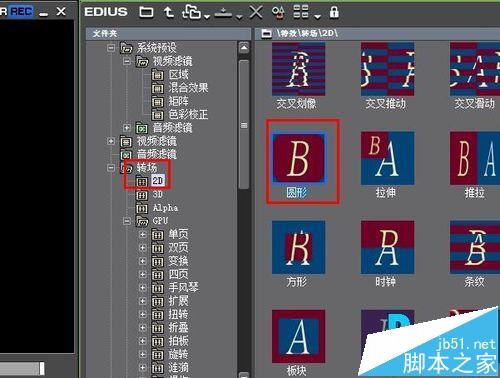Viewport: 500px width, 378px height.
Task: Click the slider handle at bottom left
Action: pyautogui.click(x=42, y=368)
